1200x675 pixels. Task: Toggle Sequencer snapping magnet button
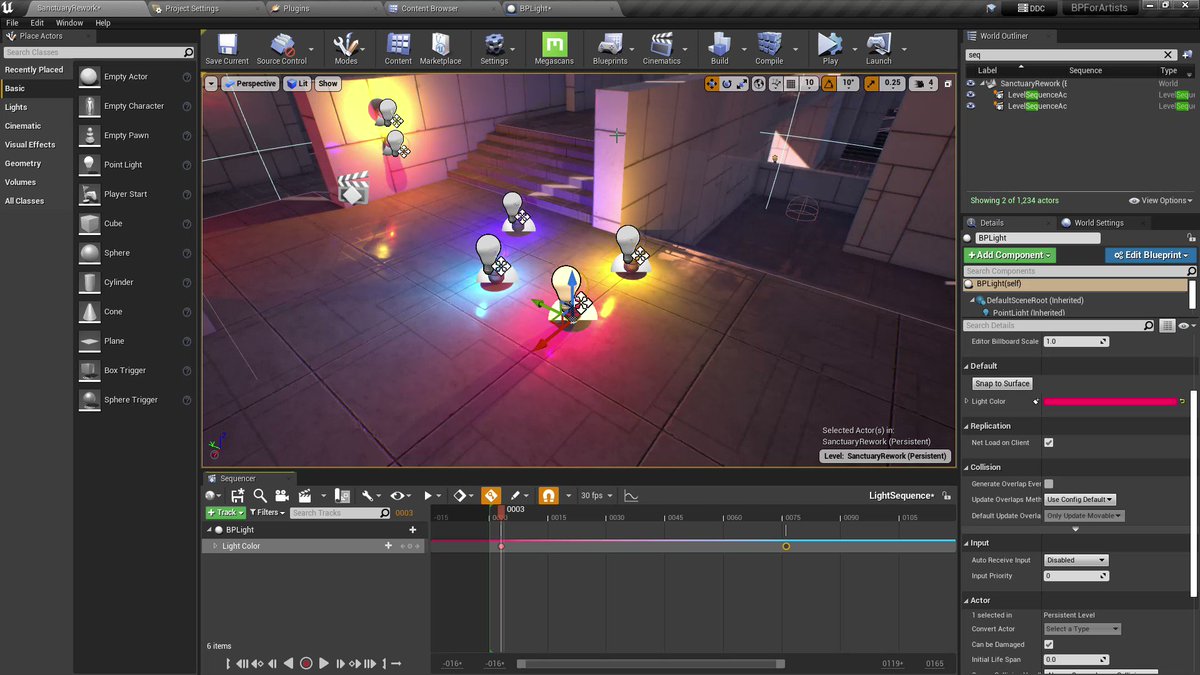[x=548, y=495]
